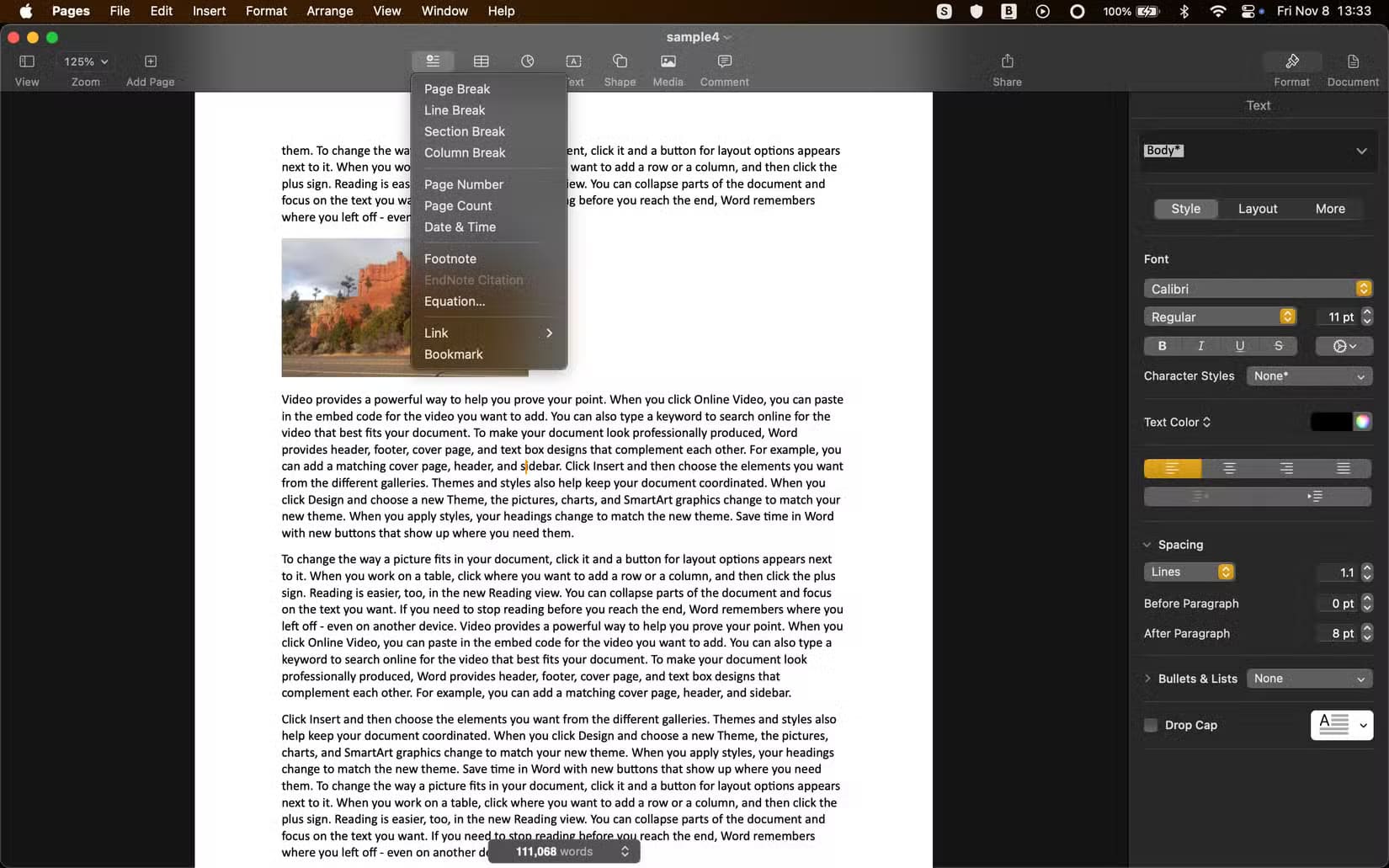Toggle bold formatting button
The width and height of the screenshot is (1389, 868).
point(1163,346)
